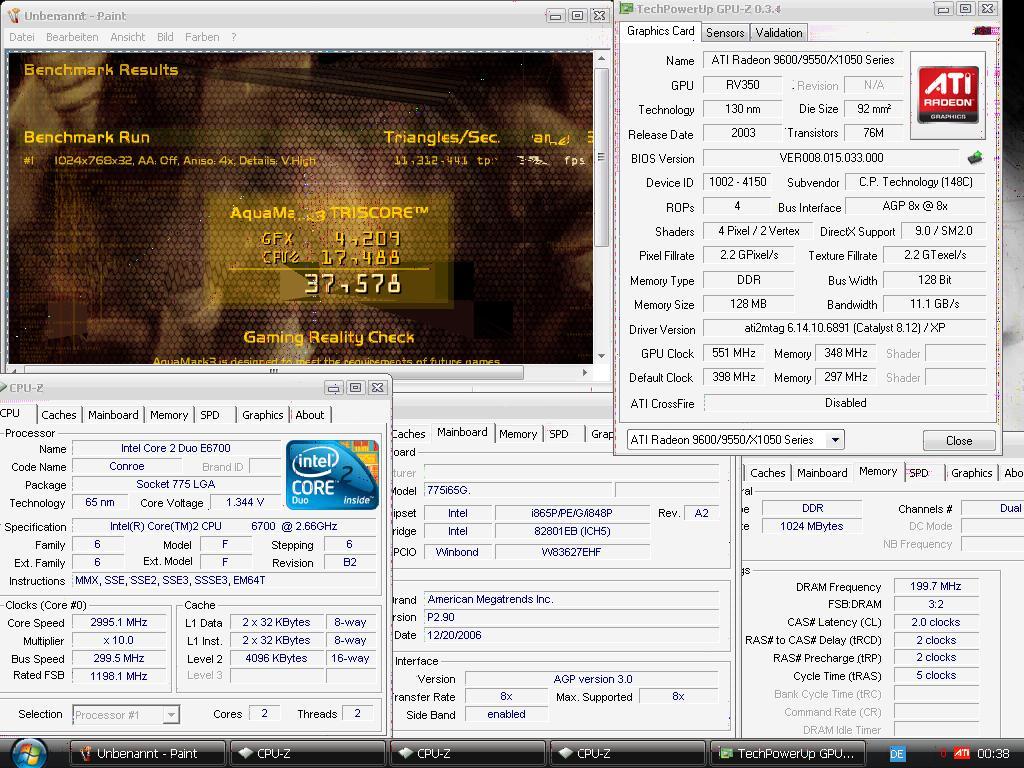Image resolution: width=1024 pixels, height=768 pixels.
Task: Click the Rated FSB 1198.1 MHz value
Action: [119, 676]
